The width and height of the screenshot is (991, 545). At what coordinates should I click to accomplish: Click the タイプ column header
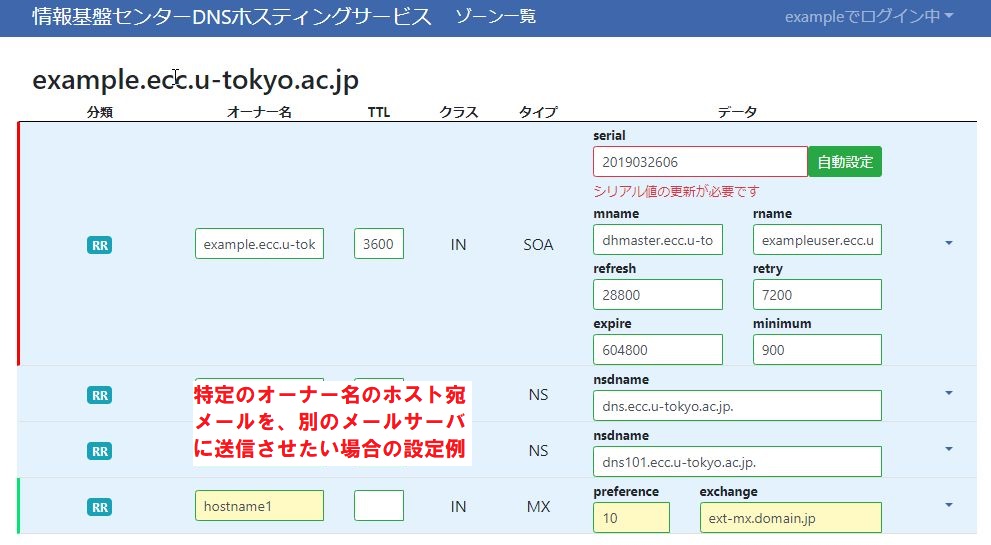tap(538, 112)
